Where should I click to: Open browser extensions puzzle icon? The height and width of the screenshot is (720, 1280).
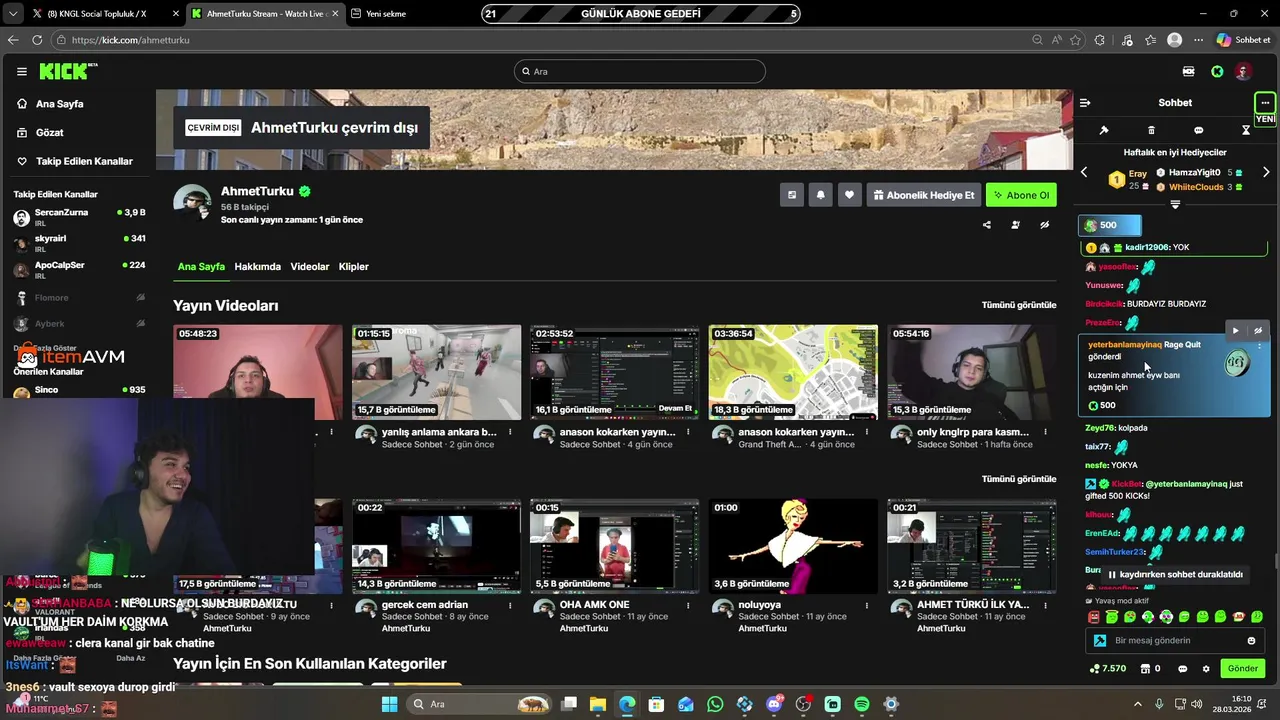click(x=1100, y=40)
